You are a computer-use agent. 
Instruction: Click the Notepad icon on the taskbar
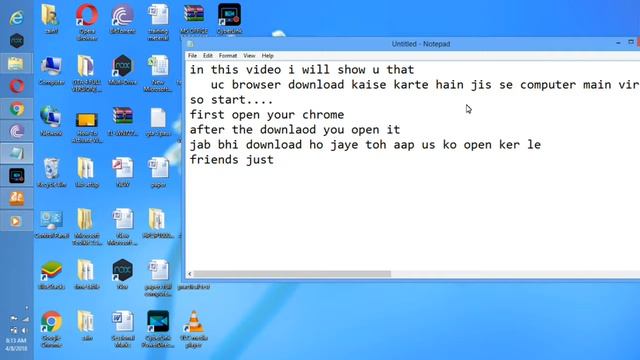coord(17,153)
